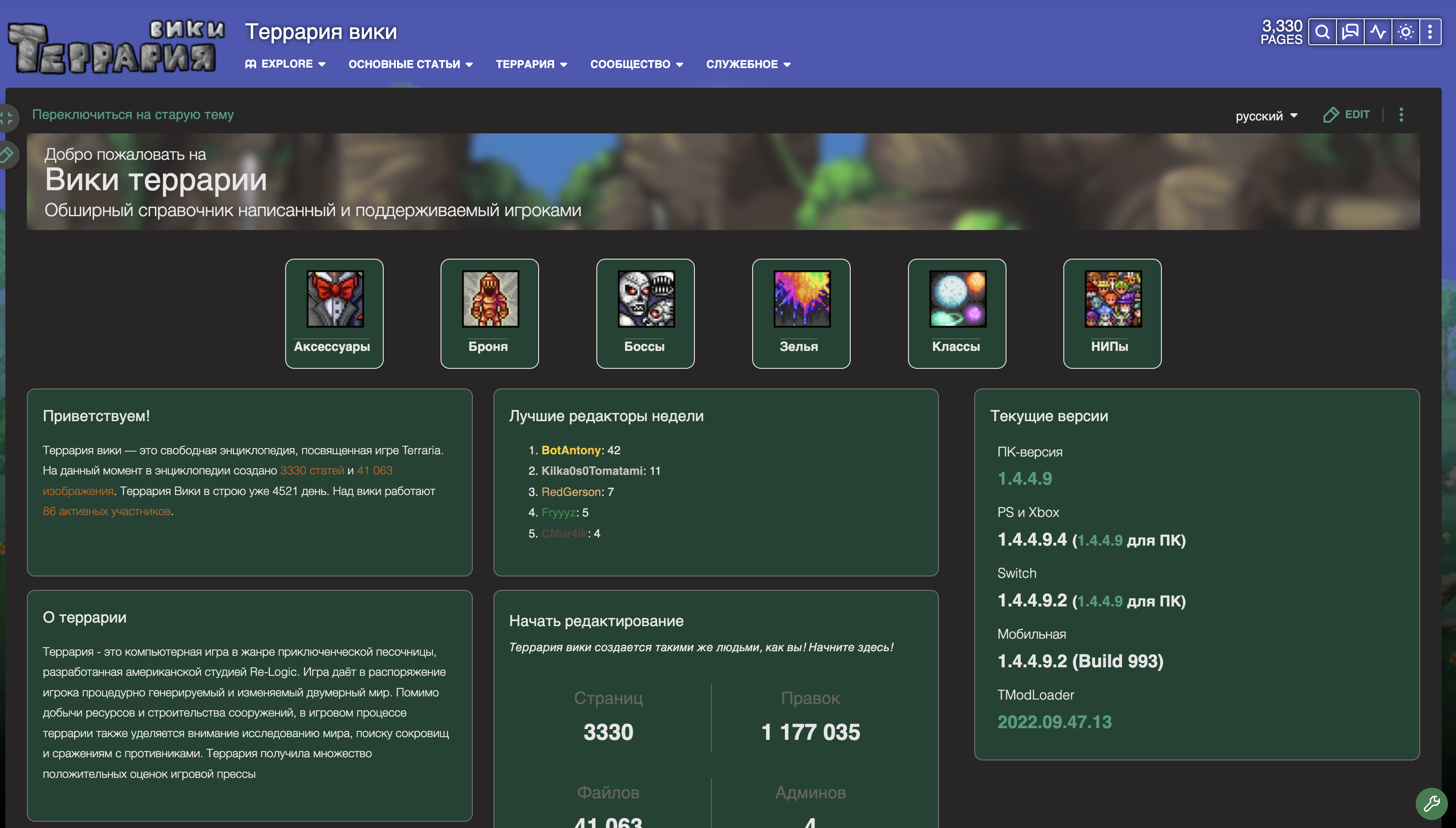Open CMur4ik user profile
The width and height of the screenshot is (1456, 828).
564,534
